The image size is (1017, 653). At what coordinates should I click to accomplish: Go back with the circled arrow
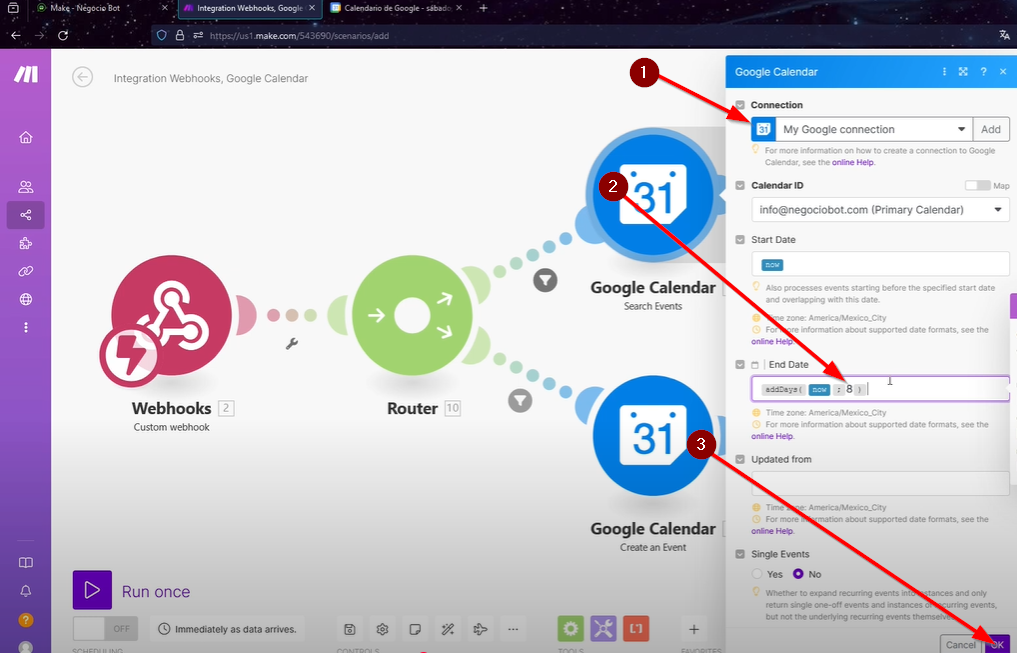point(82,77)
